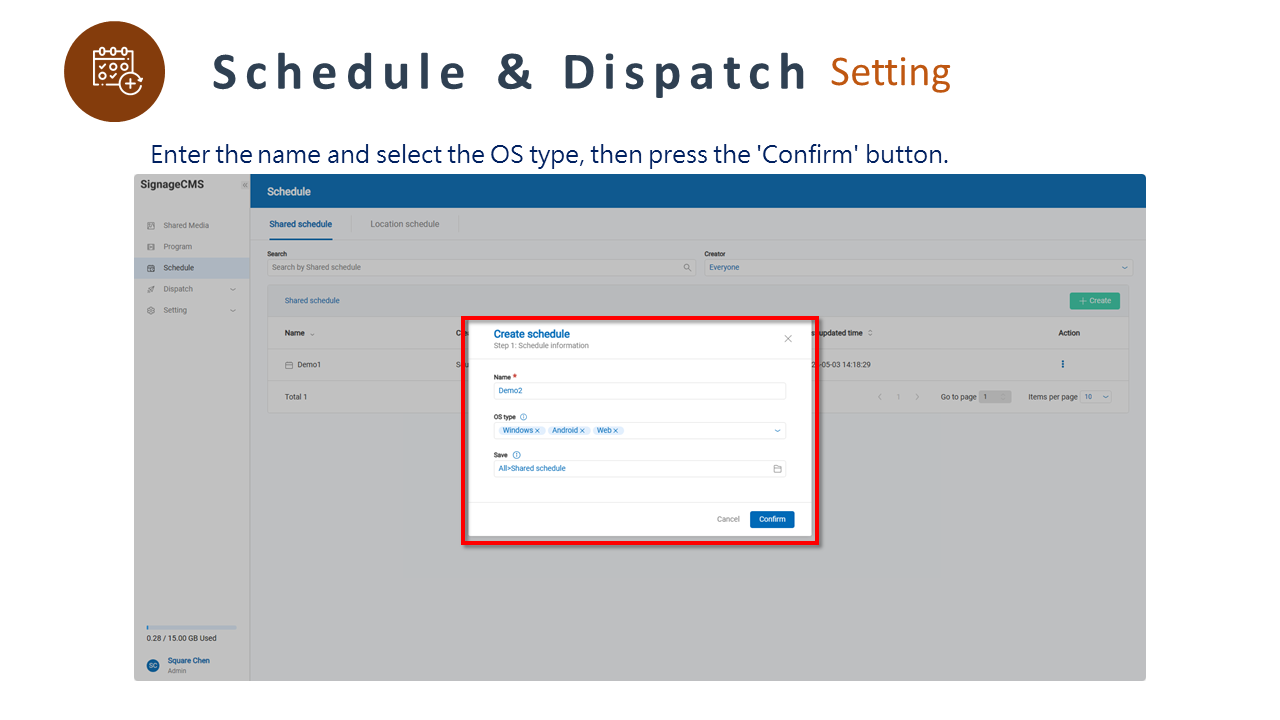Remove the Windows tag from OS type
The width and height of the screenshot is (1280, 720).
[538, 431]
